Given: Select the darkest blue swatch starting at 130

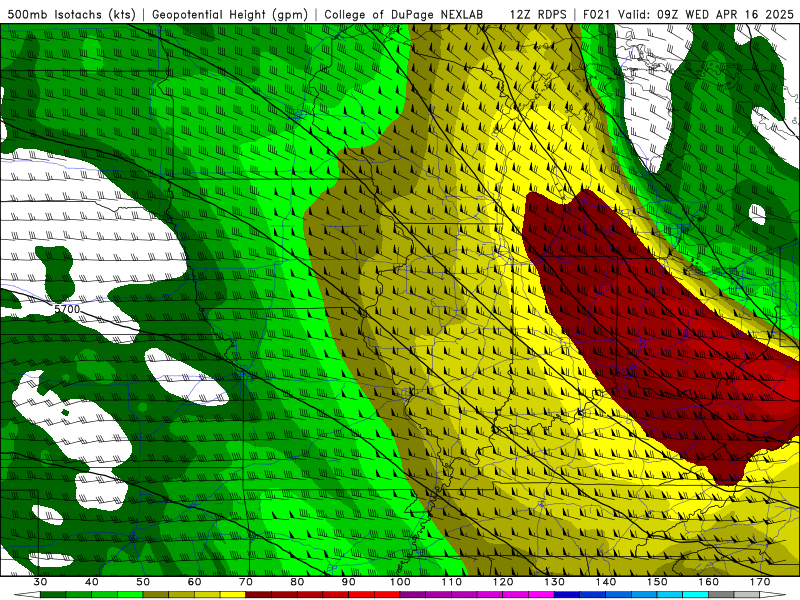Looking at the screenshot, I should coord(567,594).
